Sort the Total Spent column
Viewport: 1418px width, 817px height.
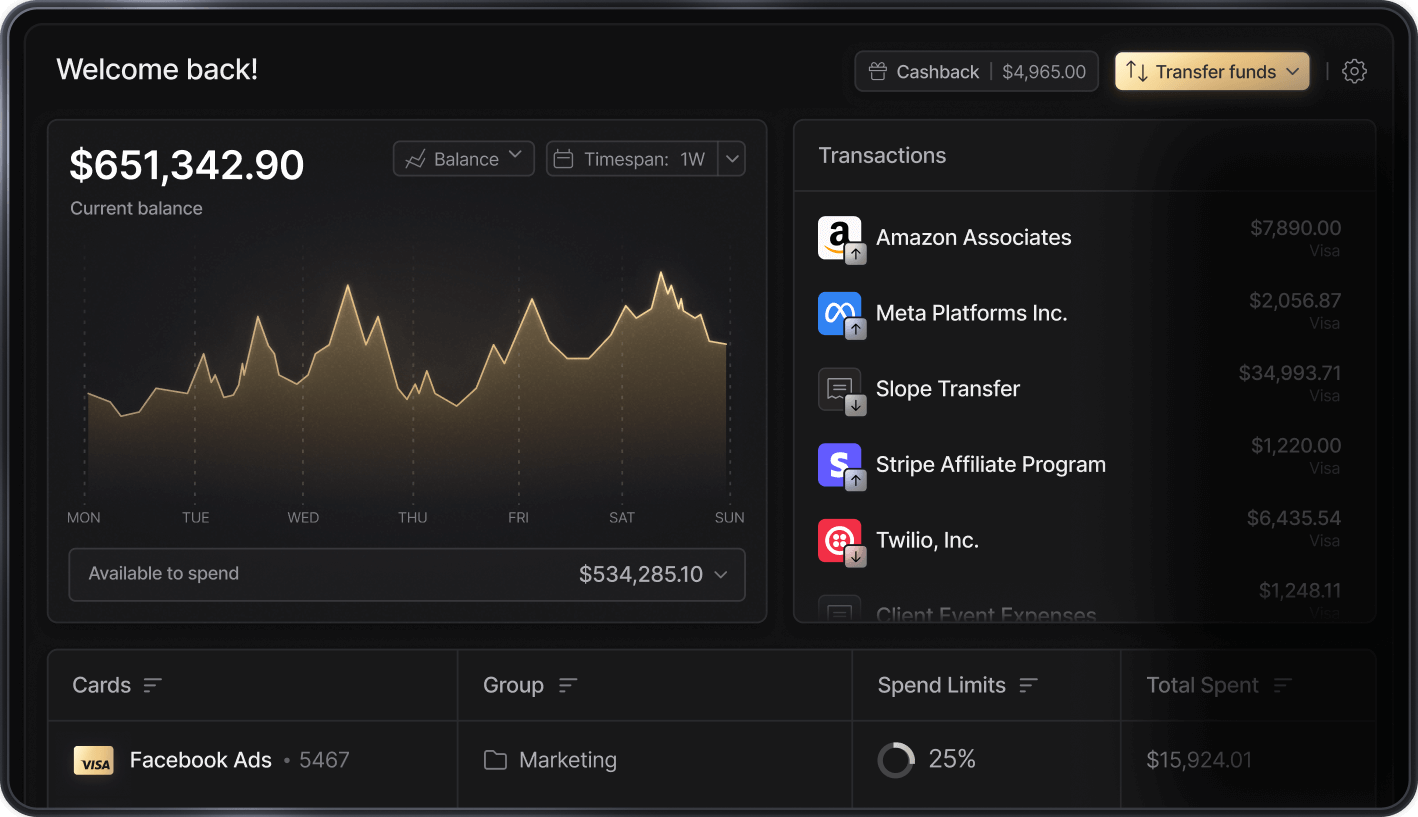pos(1282,686)
